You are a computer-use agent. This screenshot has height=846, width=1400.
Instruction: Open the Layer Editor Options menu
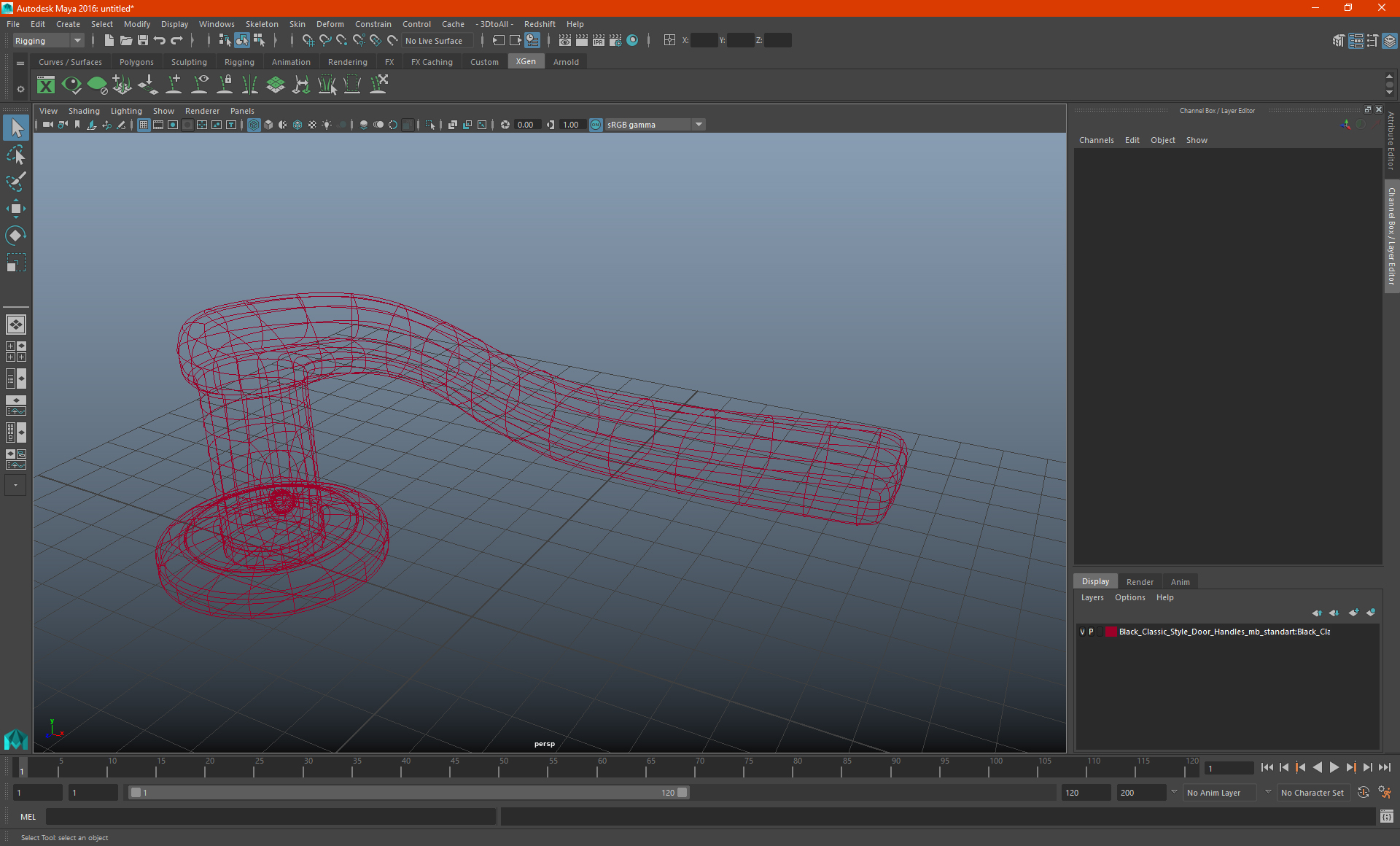click(1129, 597)
